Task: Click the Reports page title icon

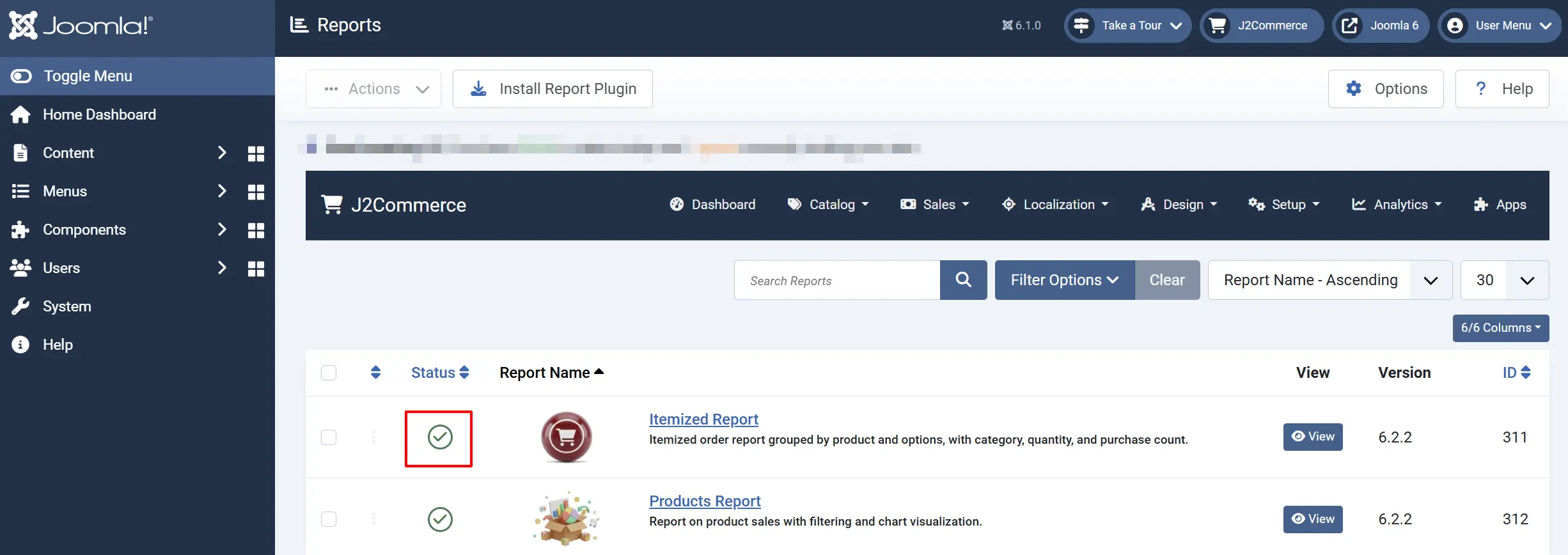Action: [x=299, y=25]
